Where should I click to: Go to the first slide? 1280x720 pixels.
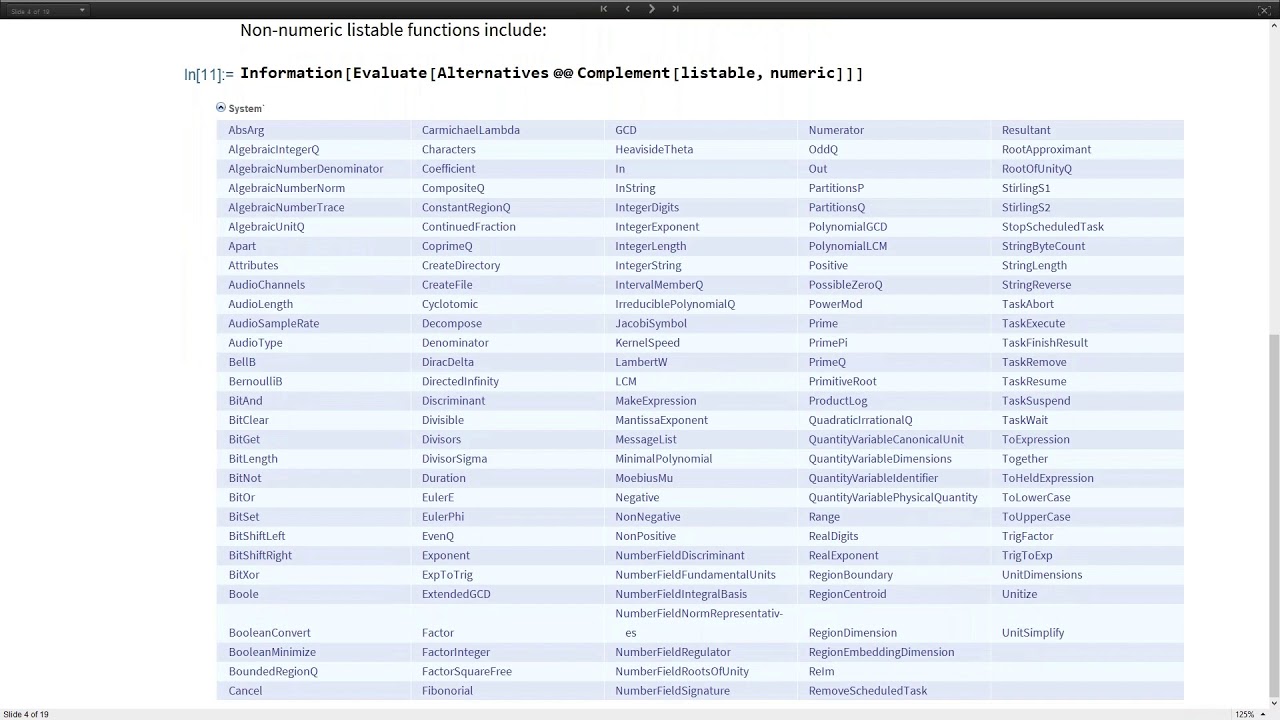(x=604, y=9)
